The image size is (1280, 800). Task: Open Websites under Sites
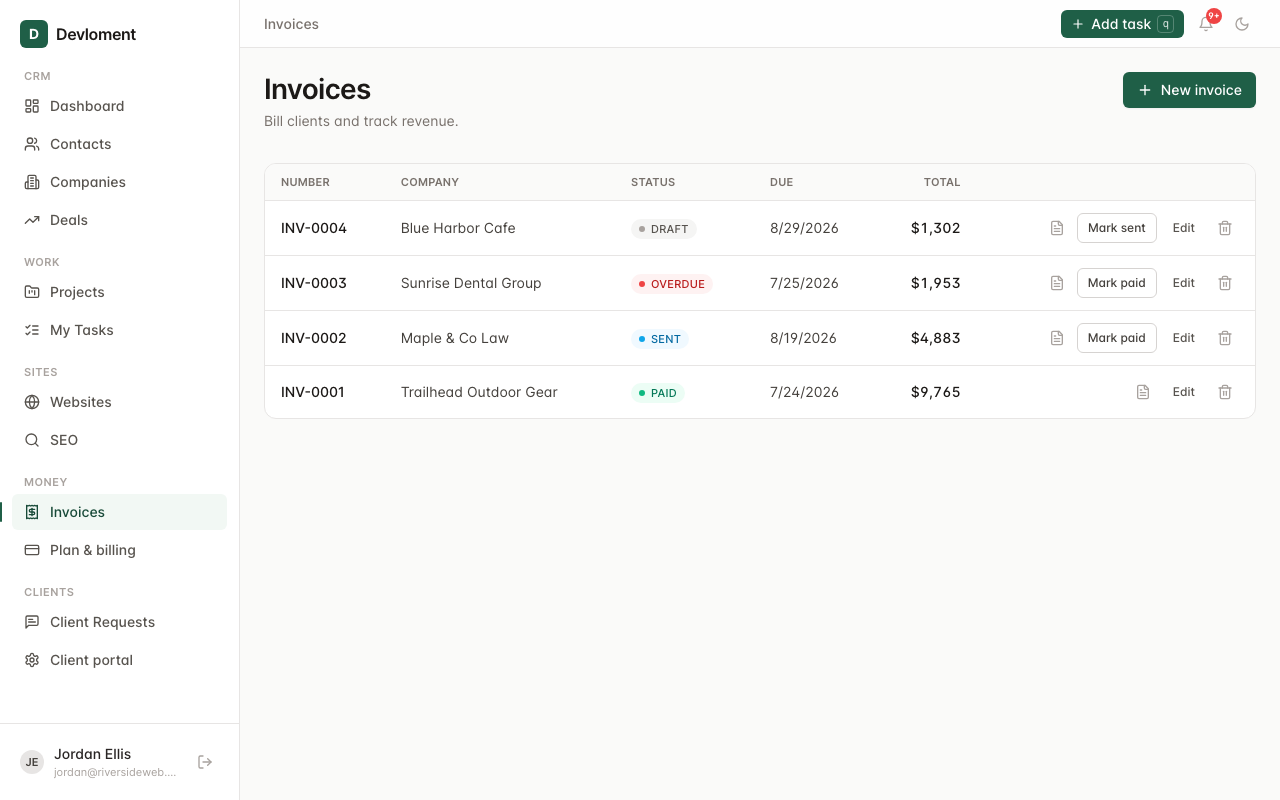point(119,402)
